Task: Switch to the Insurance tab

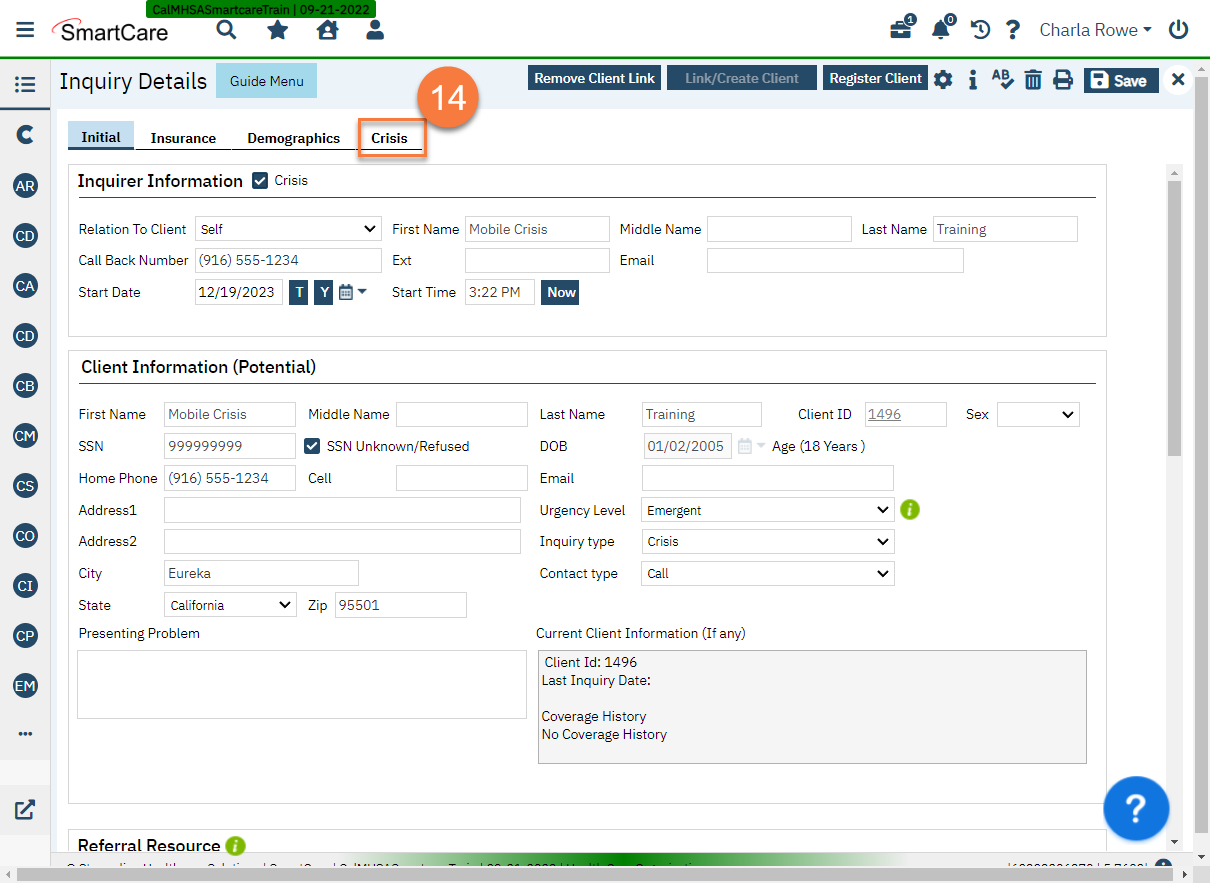Action: tap(183, 138)
